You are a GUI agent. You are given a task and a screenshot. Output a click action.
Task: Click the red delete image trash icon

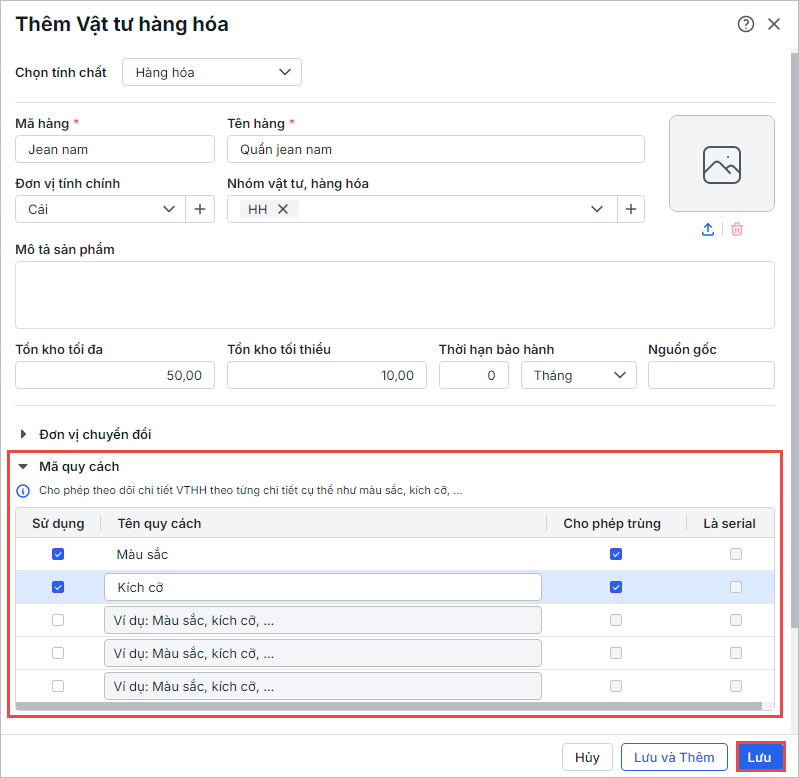pyautogui.click(x=737, y=229)
